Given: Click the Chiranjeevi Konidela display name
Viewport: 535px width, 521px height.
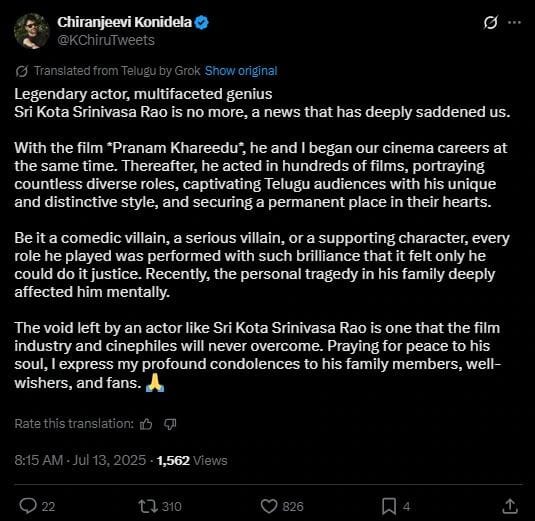Looking at the screenshot, I should coord(125,23).
